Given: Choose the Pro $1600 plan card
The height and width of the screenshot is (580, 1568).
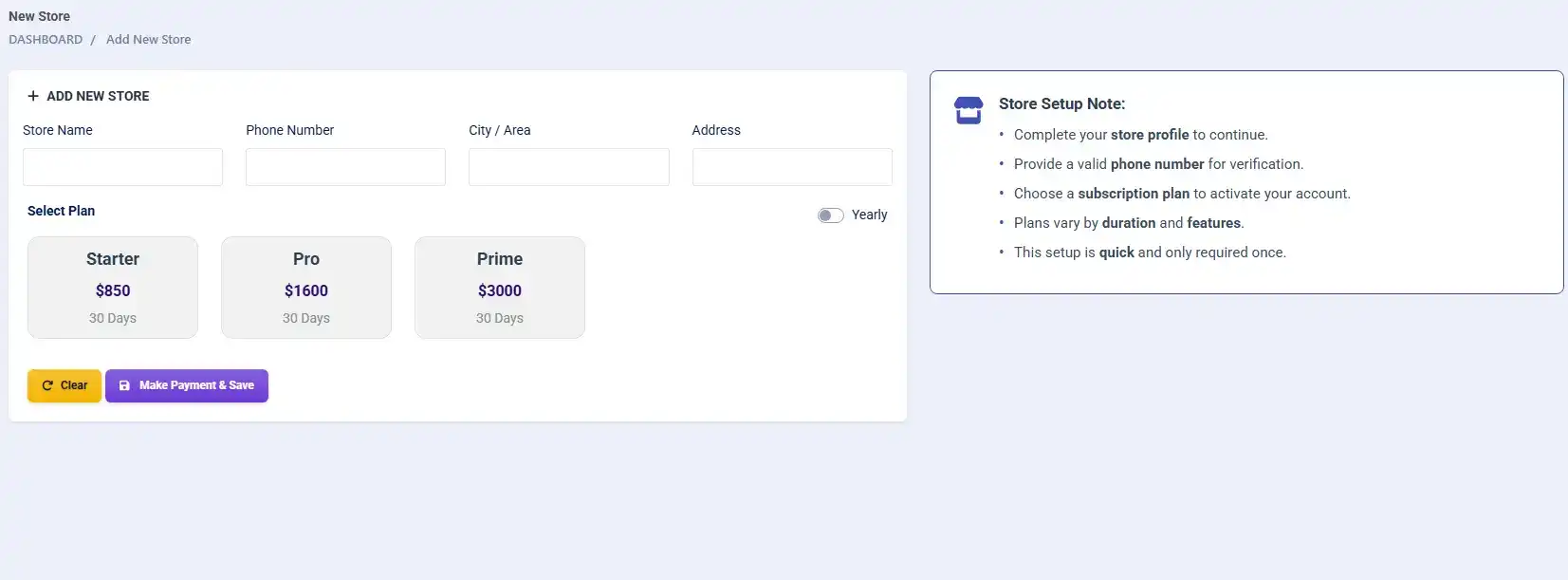Looking at the screenshot, I should click(306, 288).
